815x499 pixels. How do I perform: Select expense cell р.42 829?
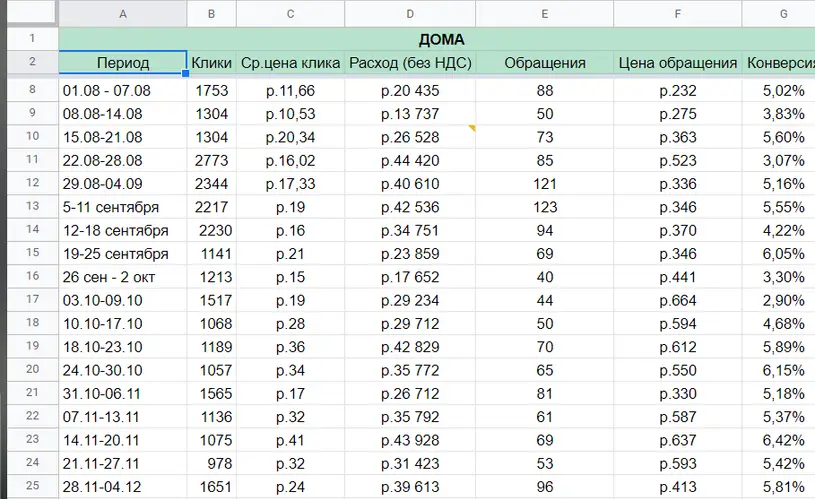point(410,347)
